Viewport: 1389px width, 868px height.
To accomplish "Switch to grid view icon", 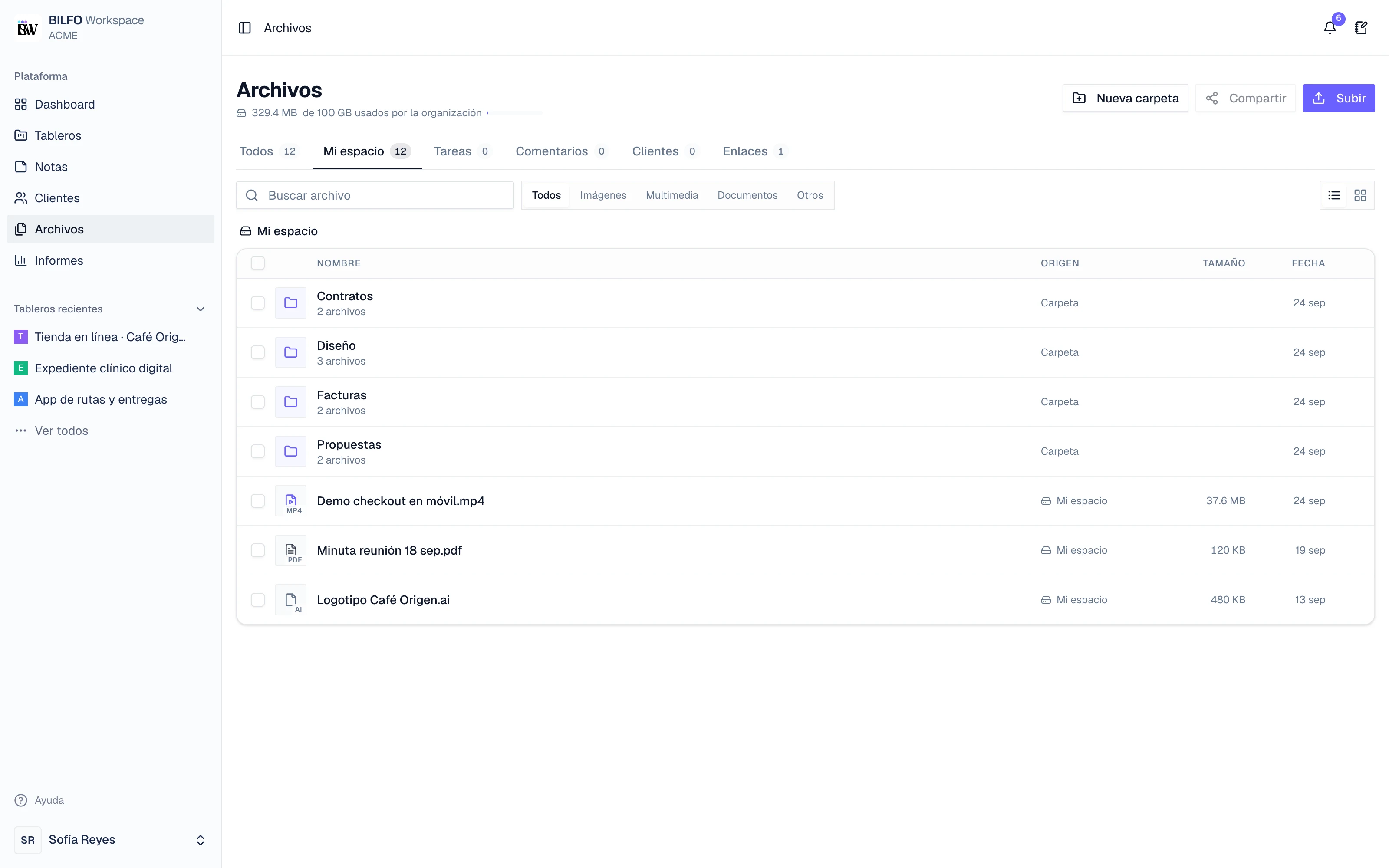I will pos(1360,195).
